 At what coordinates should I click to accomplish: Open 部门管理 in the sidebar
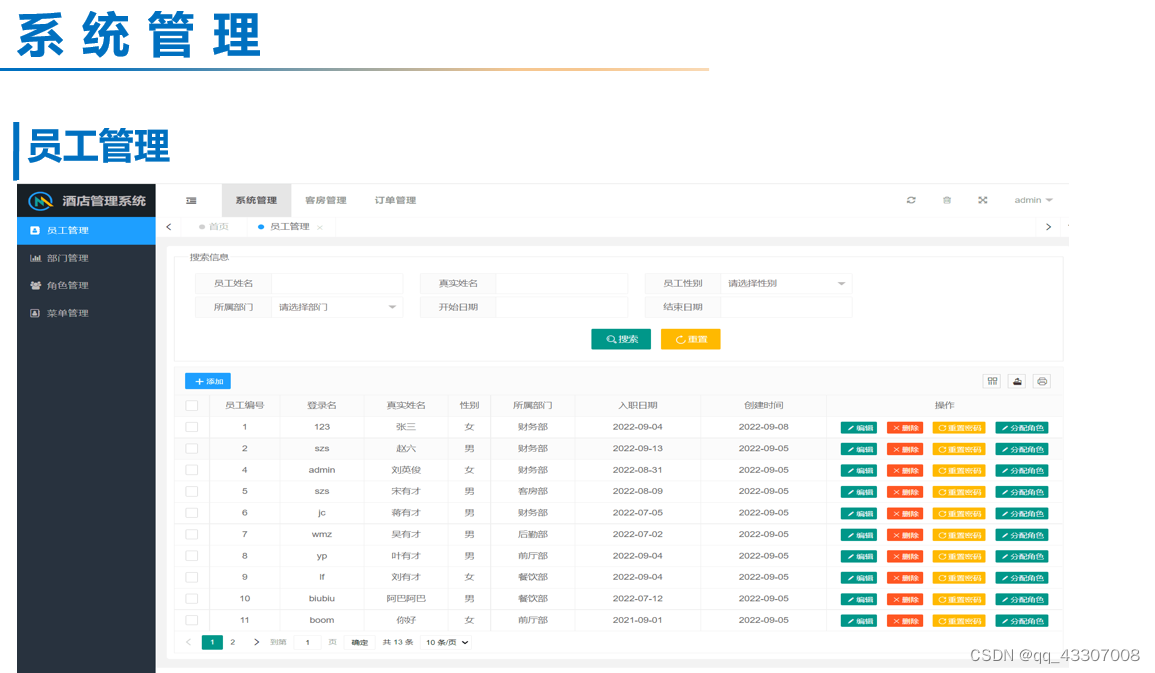tap(86, 258)
